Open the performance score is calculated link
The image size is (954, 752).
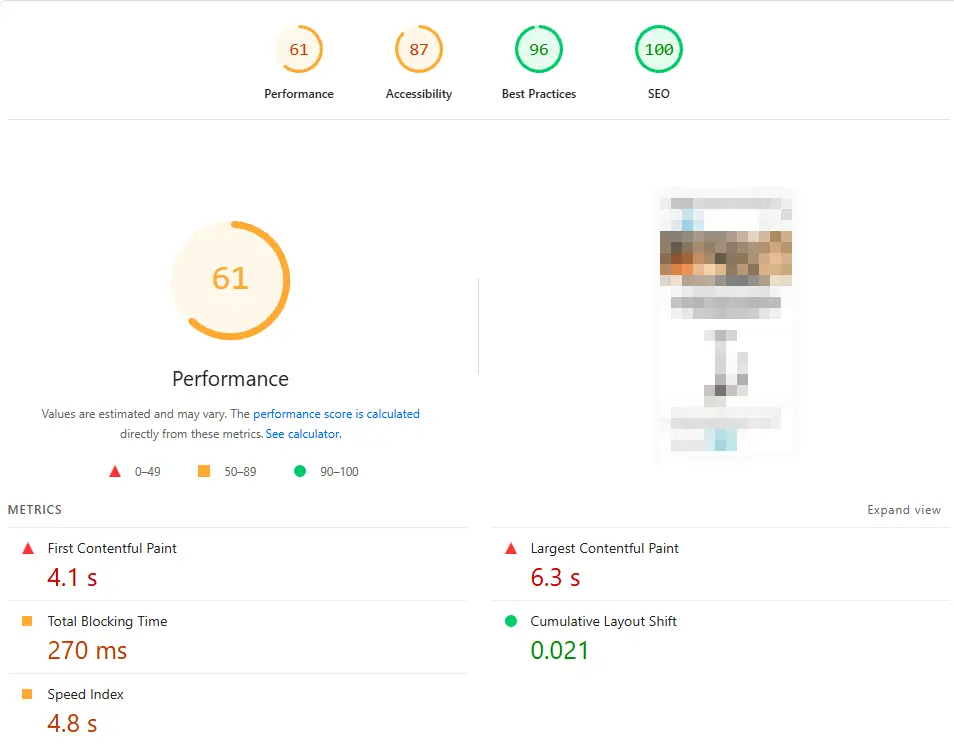pos(336,413)
